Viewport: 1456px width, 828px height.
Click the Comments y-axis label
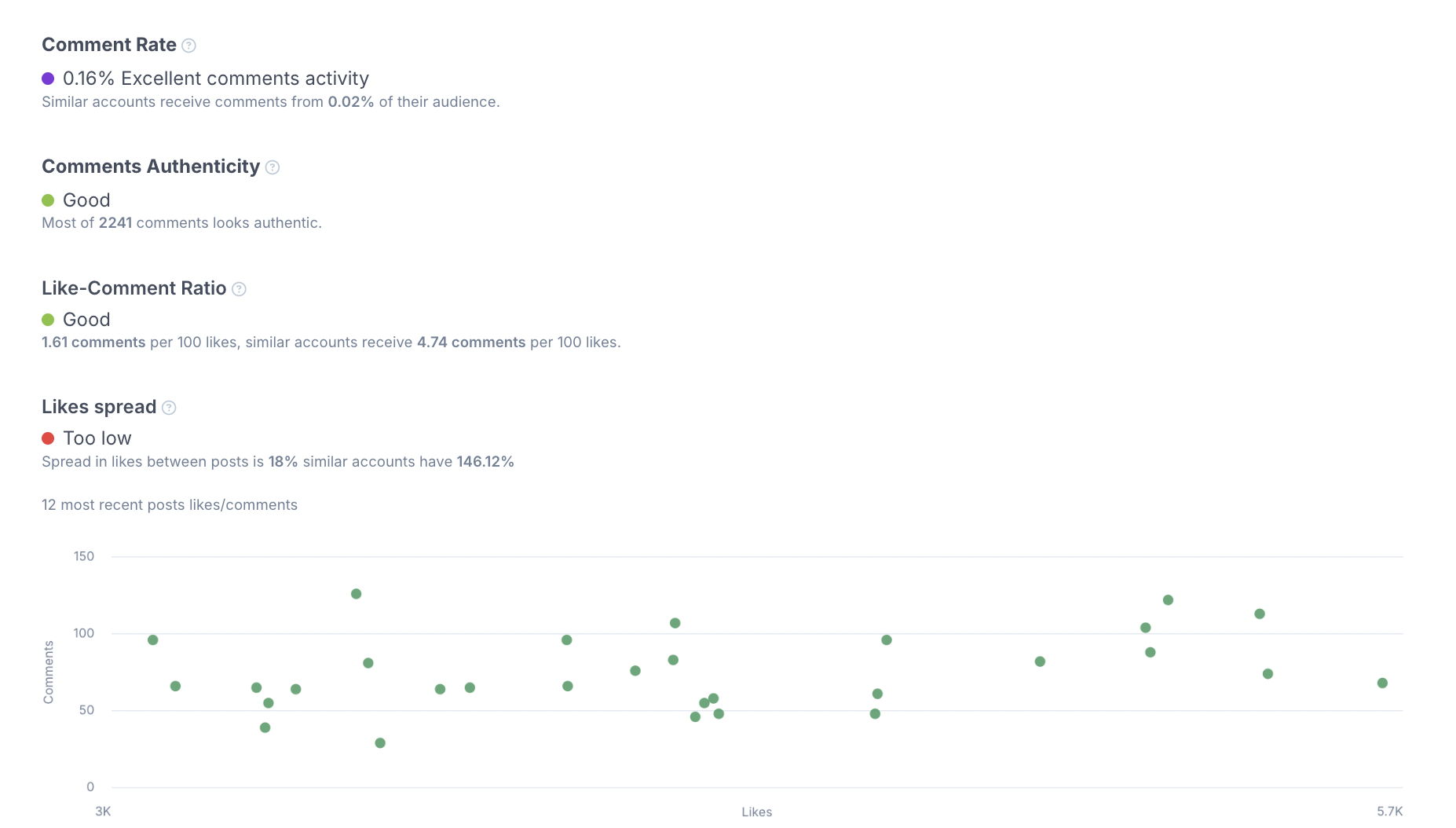pyautogui.click(x=49, y=672)
